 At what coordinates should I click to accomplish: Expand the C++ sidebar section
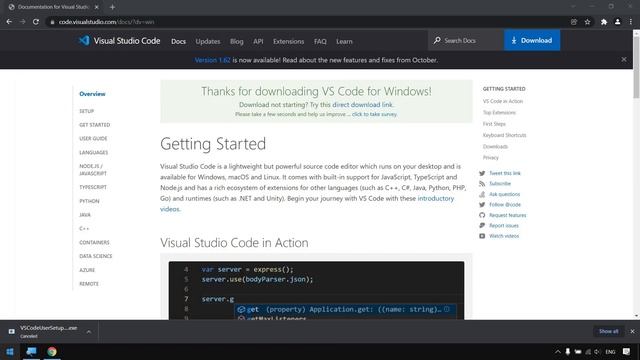pos(84,229)
